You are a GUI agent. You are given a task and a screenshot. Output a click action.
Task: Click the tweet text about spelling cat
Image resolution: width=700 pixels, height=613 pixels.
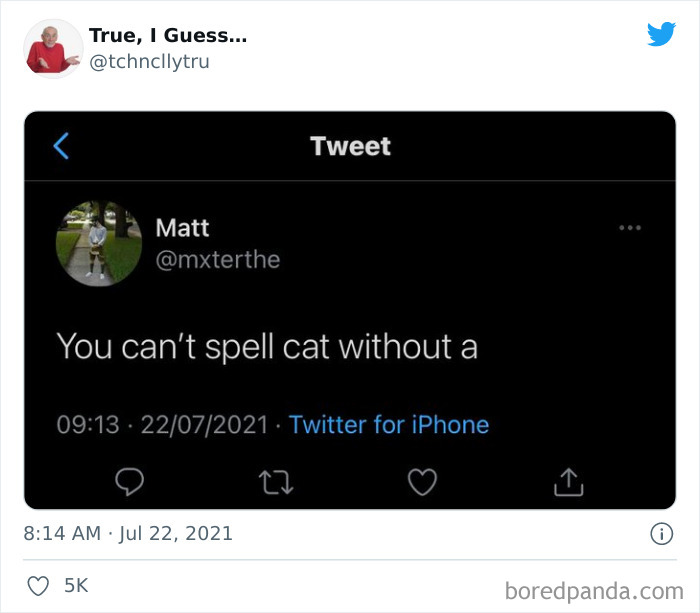click(267, 346)
